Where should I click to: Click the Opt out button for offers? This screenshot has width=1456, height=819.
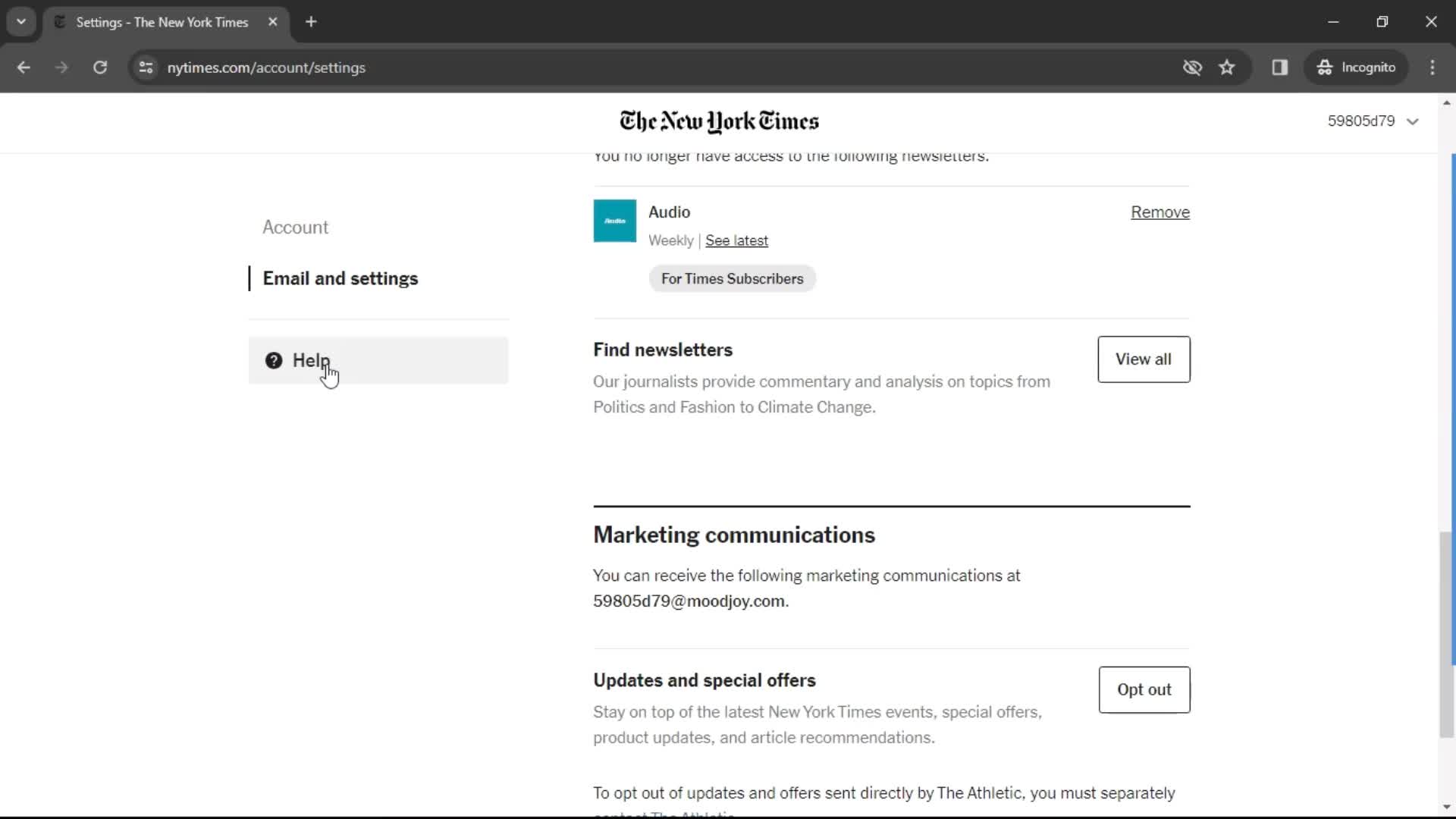pyautogui.click(x=1146, y=689)
